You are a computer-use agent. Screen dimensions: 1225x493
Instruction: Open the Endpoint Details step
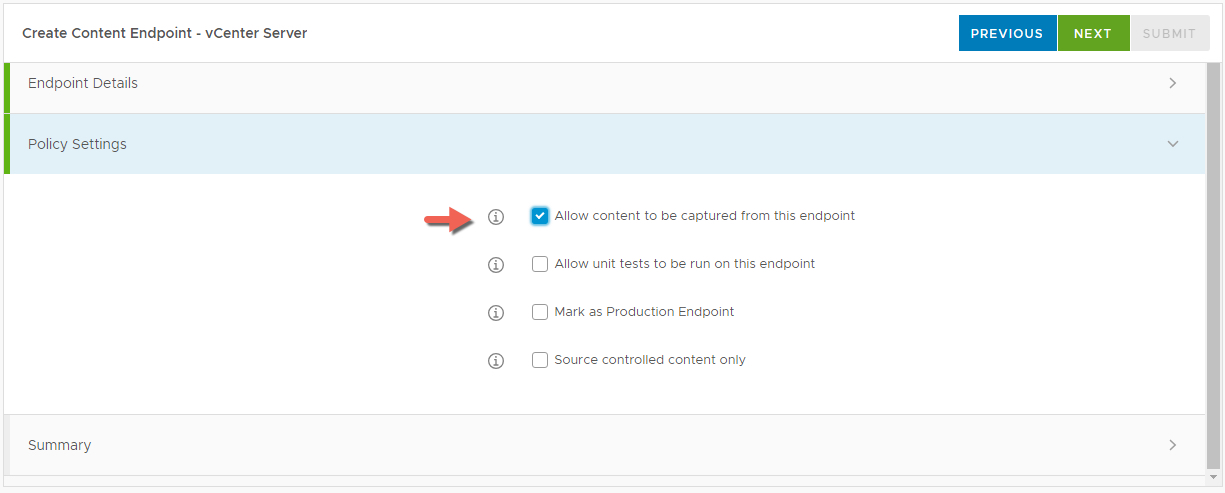click(83, 84)
